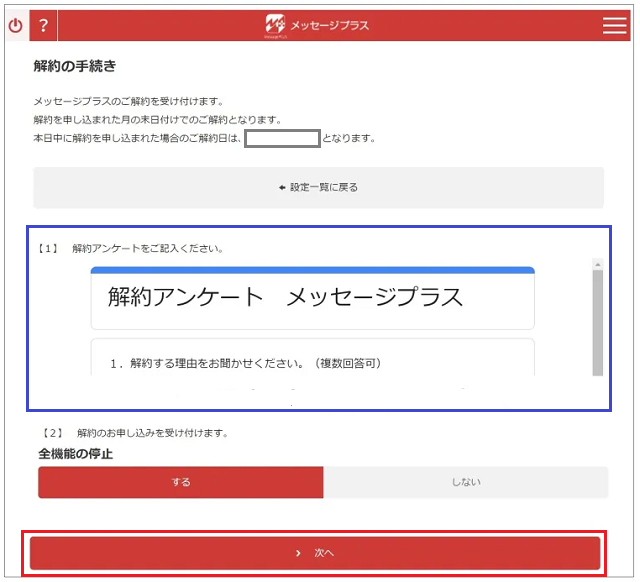Click the survey scrollbar up arrow
The width and height of the screenshot is (640, 582).
click(x=598, y=264)
